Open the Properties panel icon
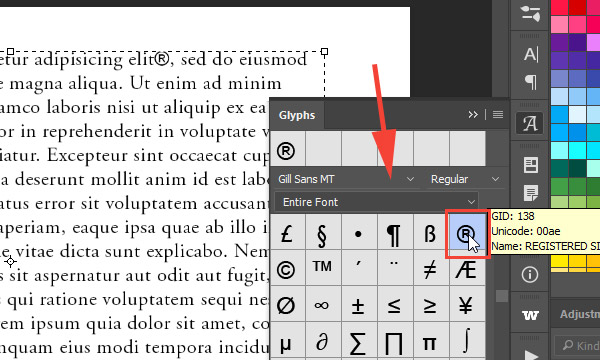This screenshot has width=600, height=360. click(530, 165)
